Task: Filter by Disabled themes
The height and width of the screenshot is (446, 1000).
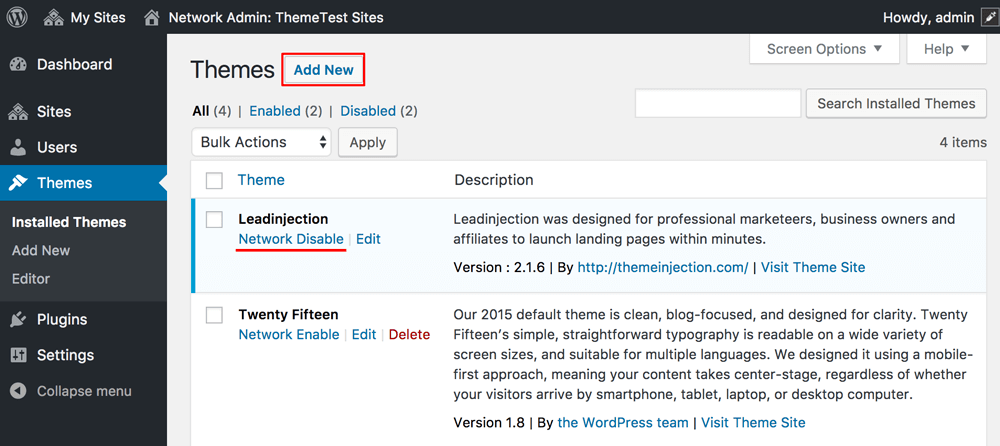Action: point(368,111)
